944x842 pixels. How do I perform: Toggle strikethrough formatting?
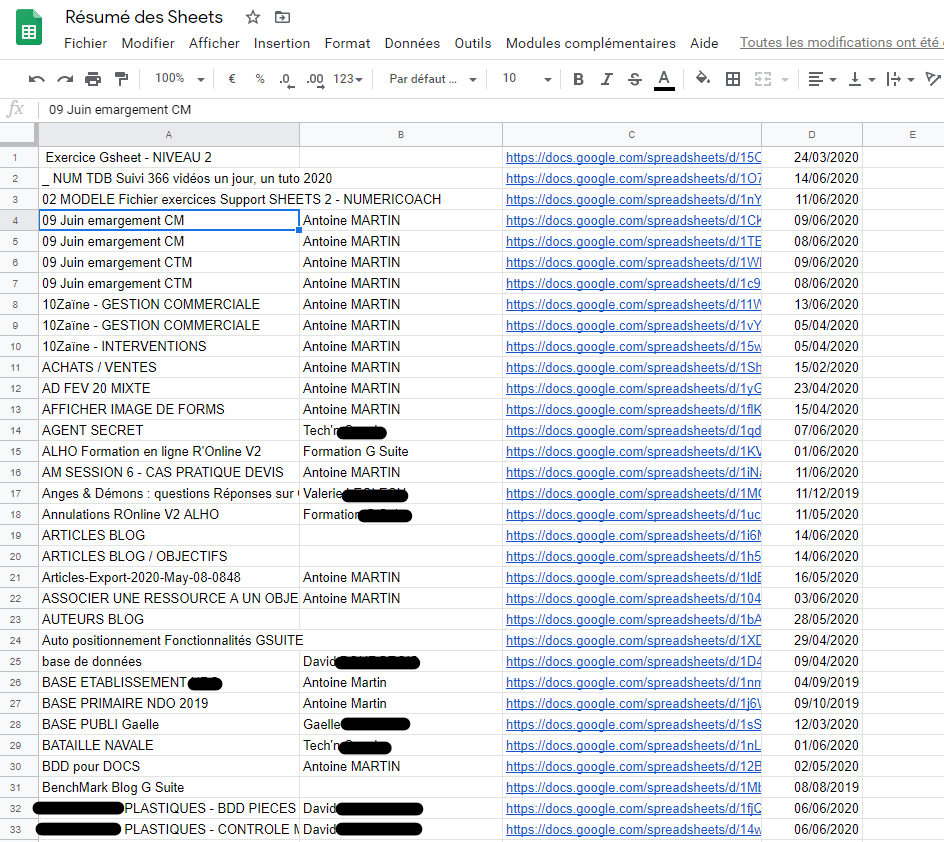pos(635,79)
